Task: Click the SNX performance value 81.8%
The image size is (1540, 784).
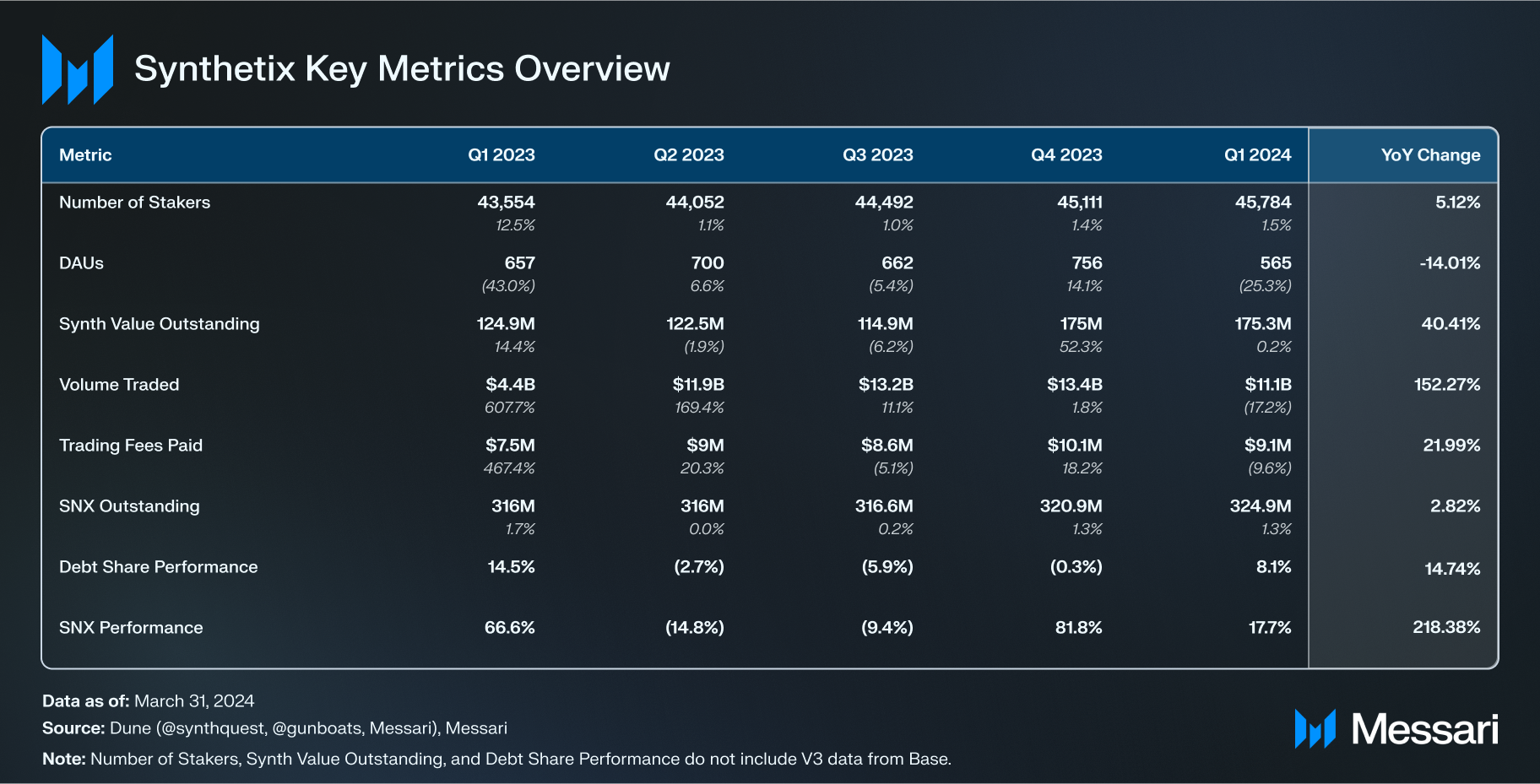Action: [x=1079, y=628]
